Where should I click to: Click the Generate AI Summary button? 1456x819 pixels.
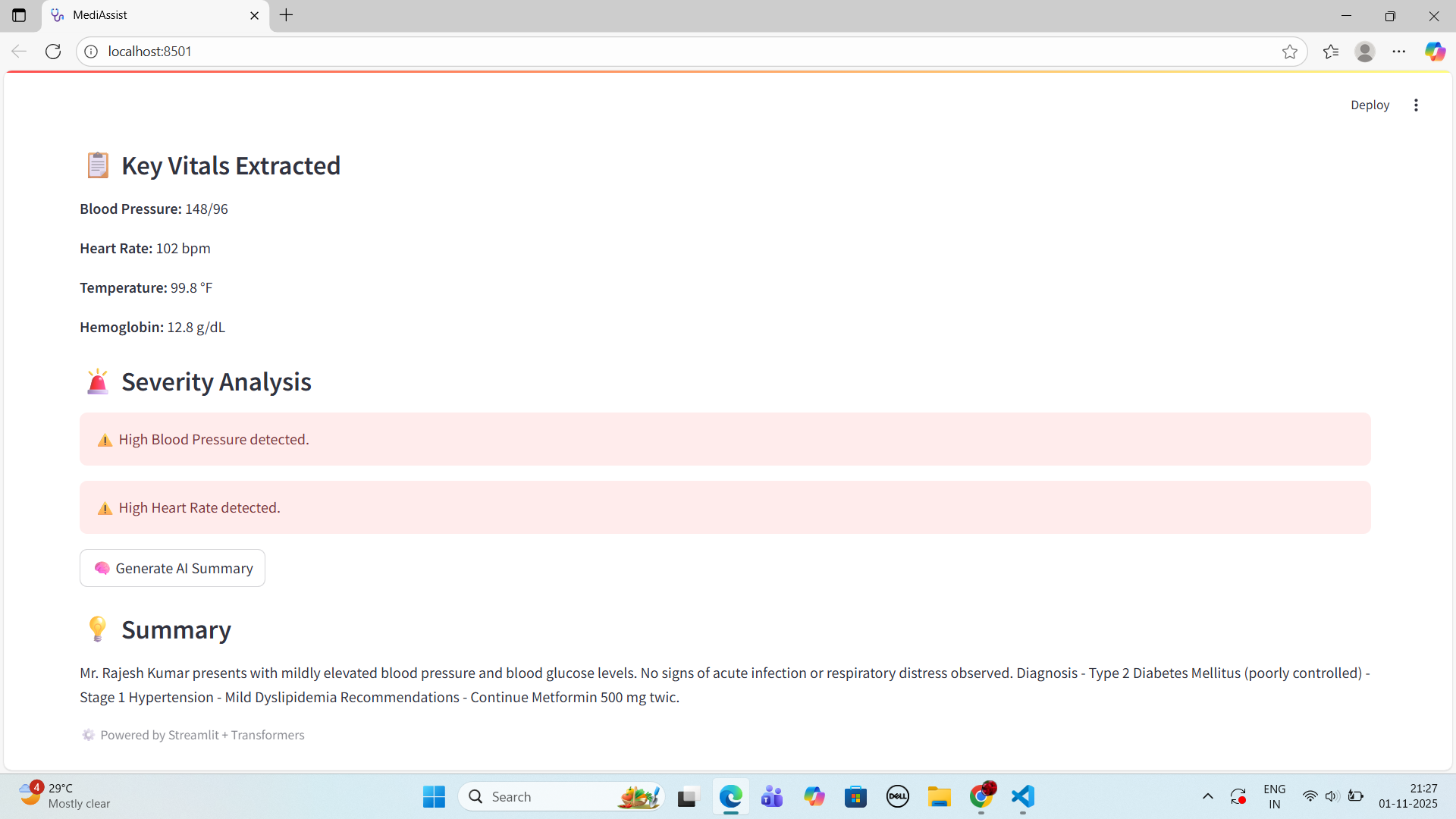[172, 568]
